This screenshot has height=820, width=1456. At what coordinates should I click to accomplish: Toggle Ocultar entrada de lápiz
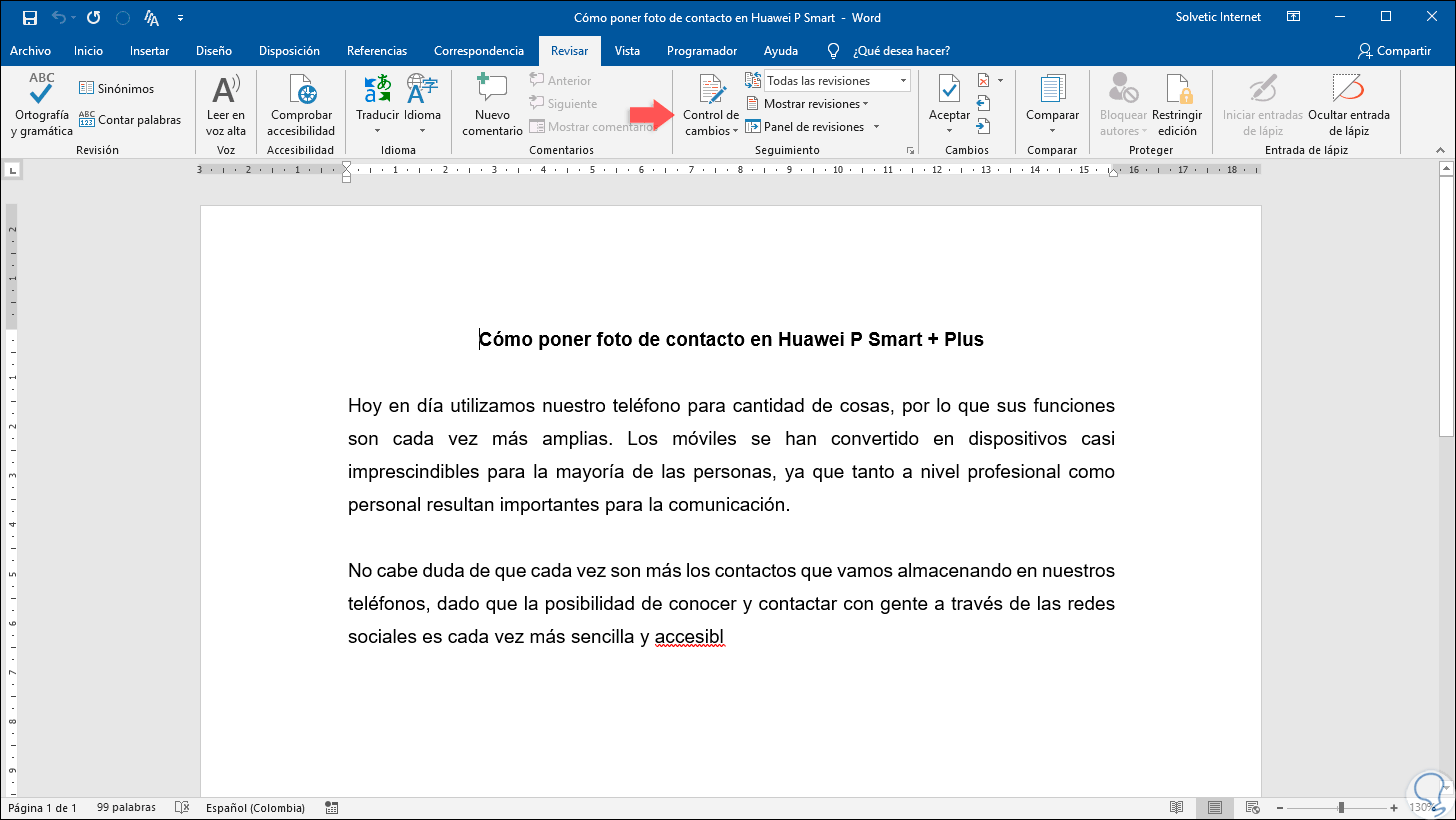1348,105
